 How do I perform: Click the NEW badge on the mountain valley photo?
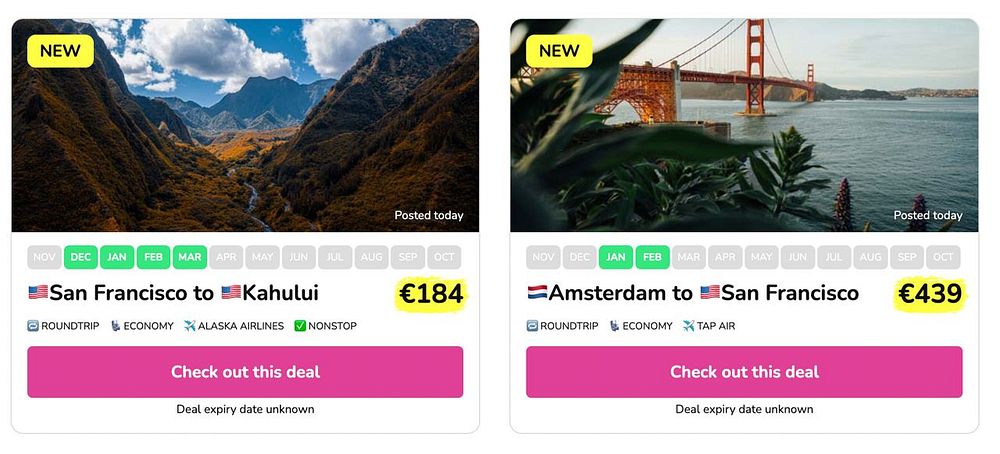[61, 51]
